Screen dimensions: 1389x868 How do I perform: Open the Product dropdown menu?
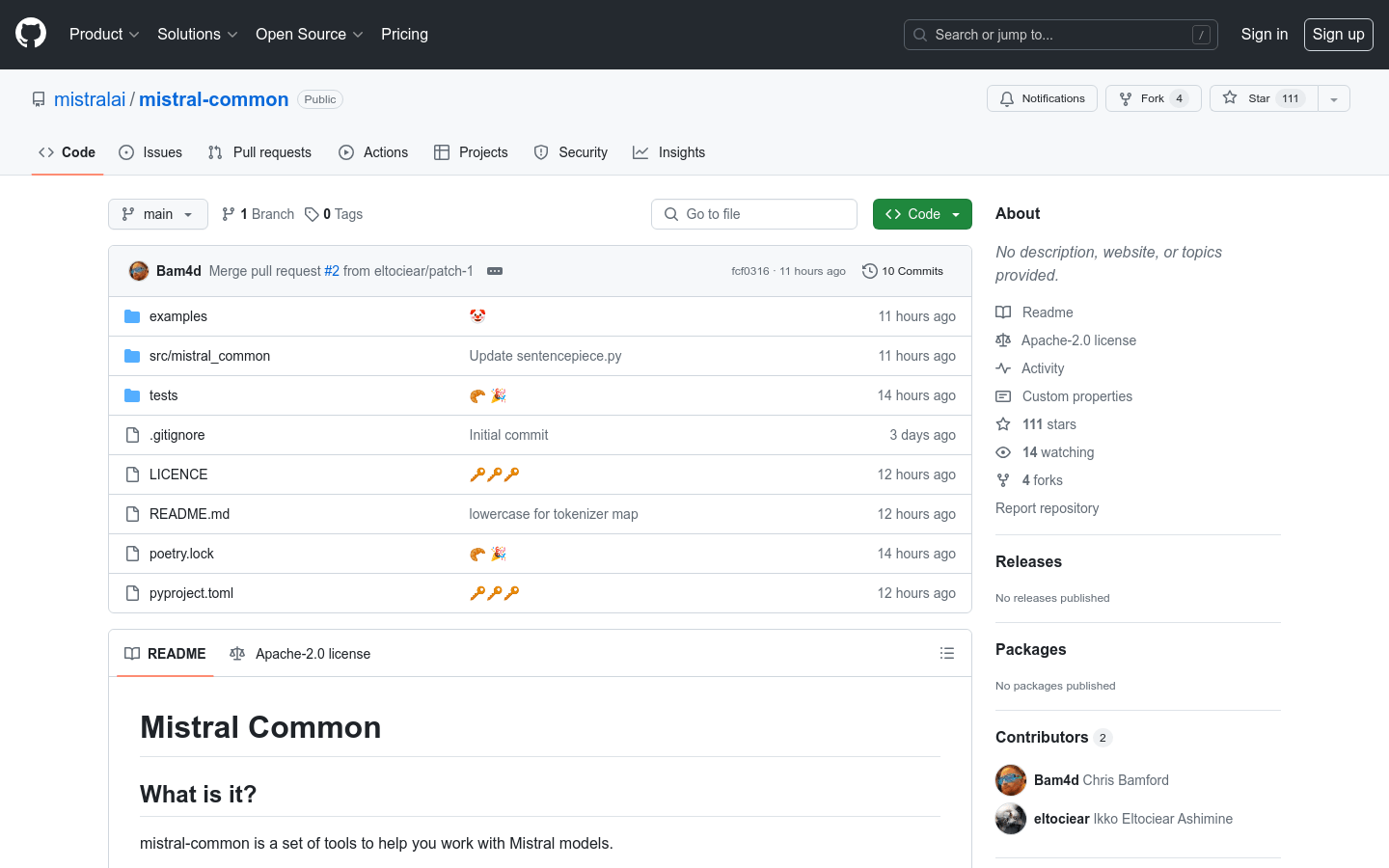[104, 34]
